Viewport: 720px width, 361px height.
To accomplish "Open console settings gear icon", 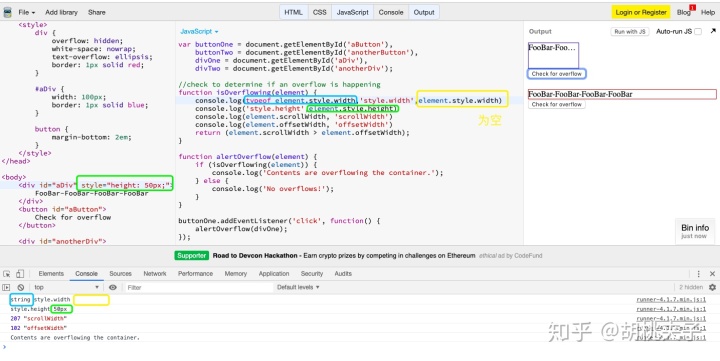I will click(712, 288).
